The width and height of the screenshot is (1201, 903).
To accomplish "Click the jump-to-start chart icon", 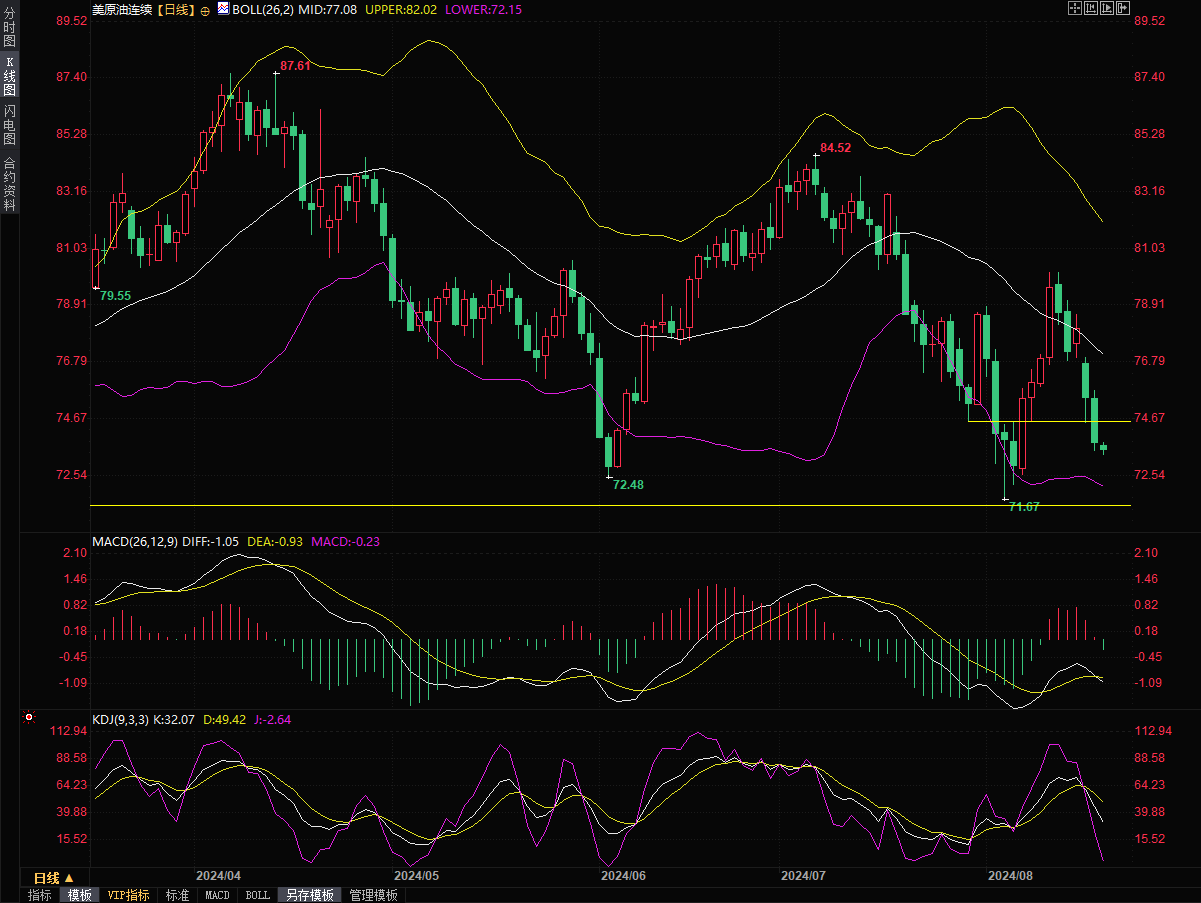I will [x=1091, y=9].
